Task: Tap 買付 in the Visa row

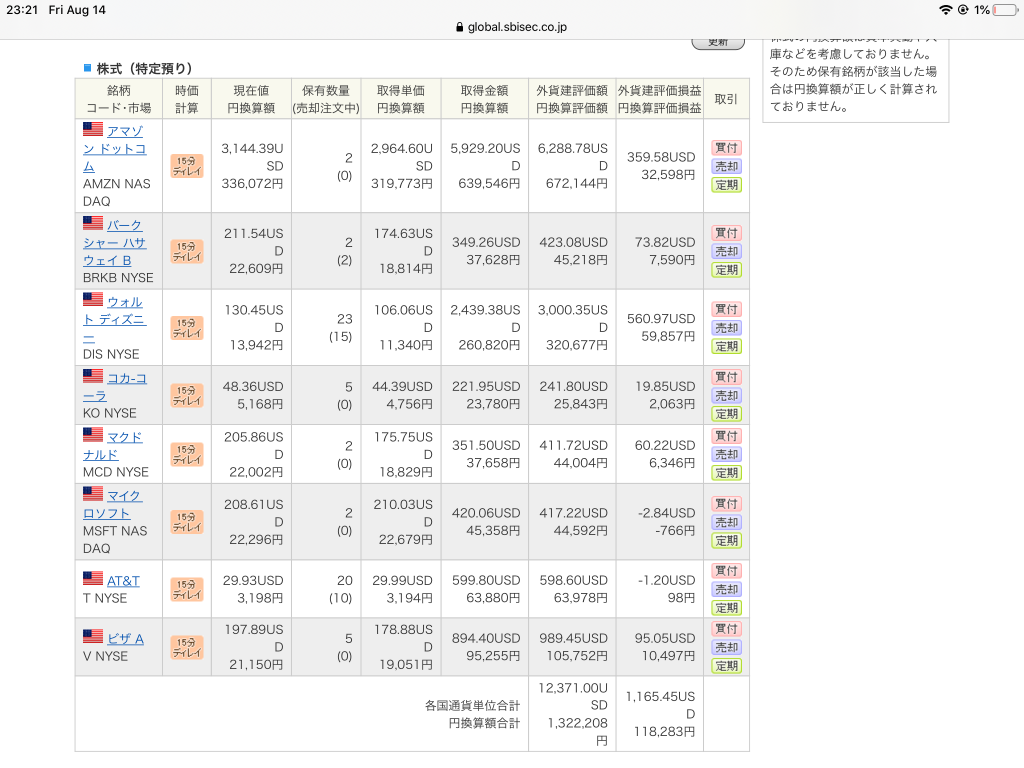Action: tap(726, 629)
